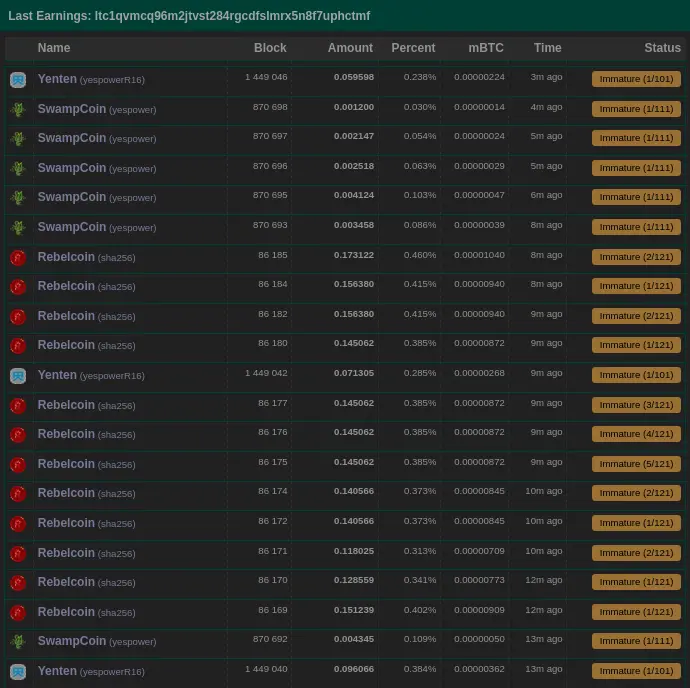
Task: Click the SwampCoin icon in block 870 697 row
Action: tap(18, 139)
